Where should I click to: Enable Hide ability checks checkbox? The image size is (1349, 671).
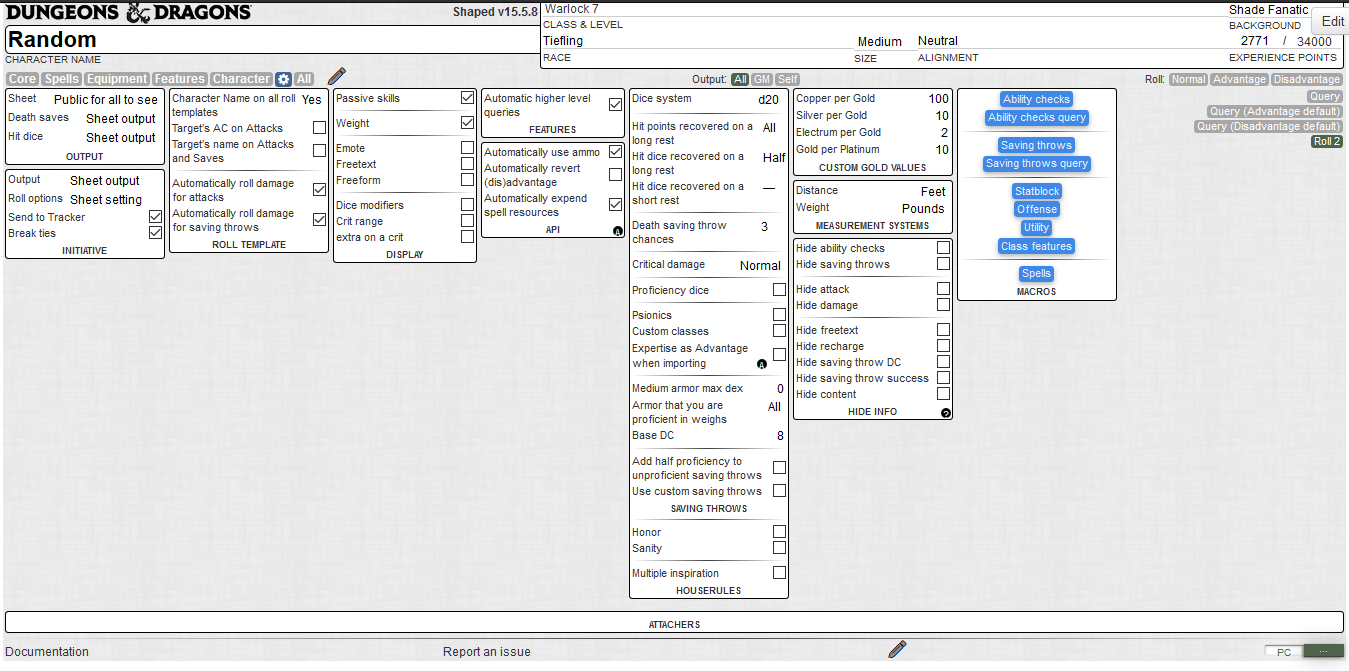click(943, 248)
